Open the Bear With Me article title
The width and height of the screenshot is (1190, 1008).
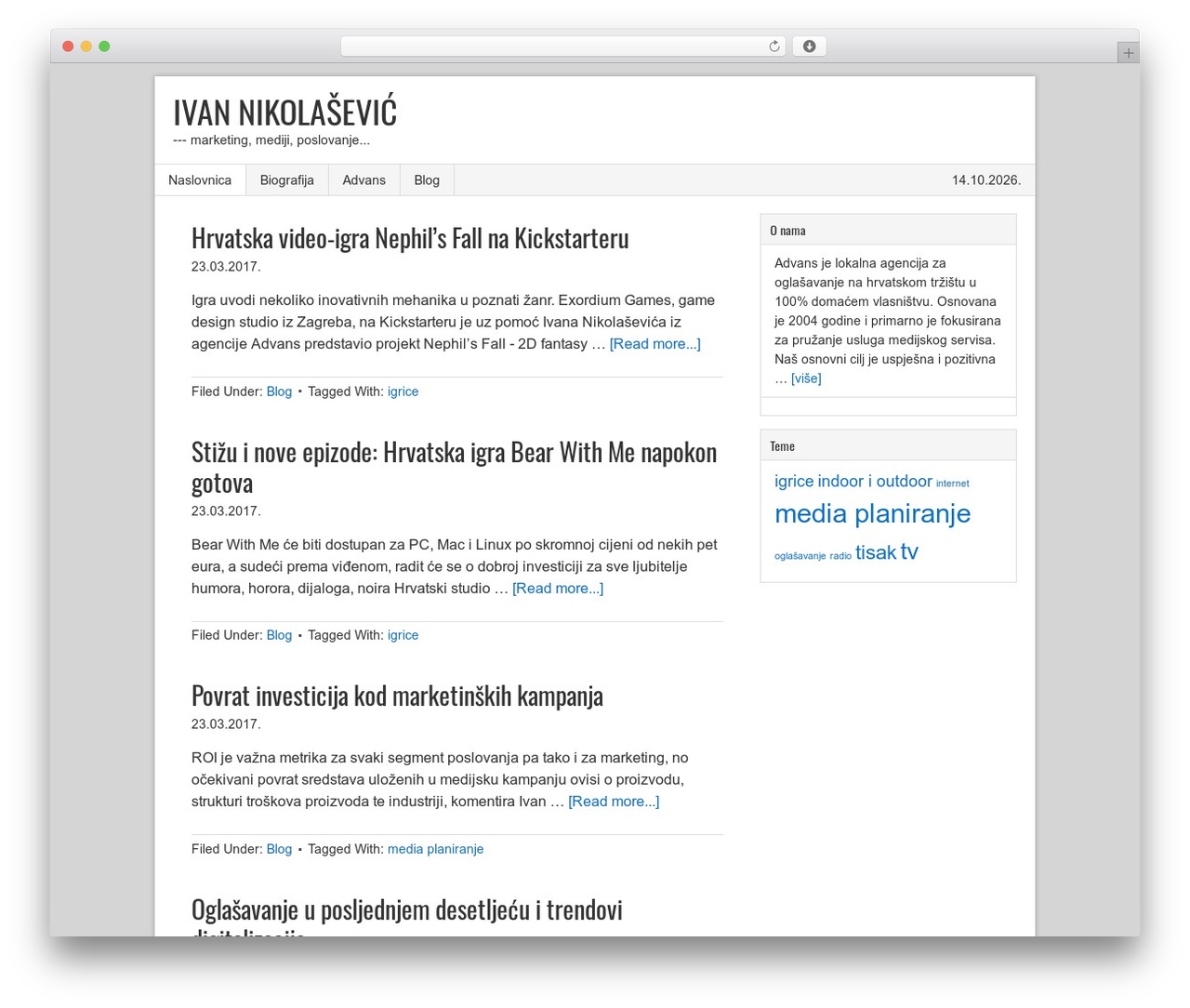[x=454, y=467]
